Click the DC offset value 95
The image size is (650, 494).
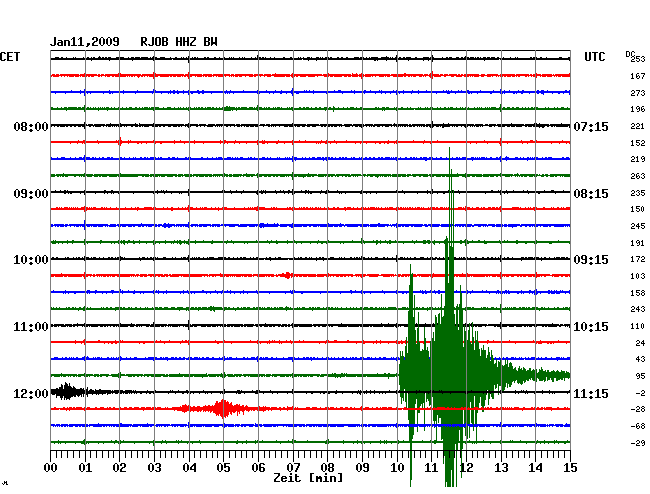coord(640,376)
